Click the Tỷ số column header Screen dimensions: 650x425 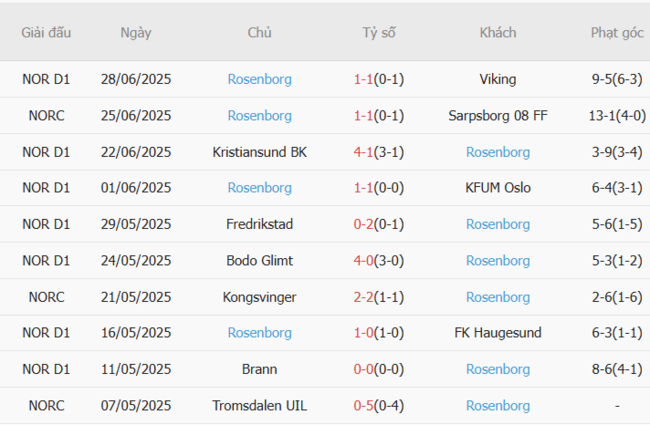[379, 33]
